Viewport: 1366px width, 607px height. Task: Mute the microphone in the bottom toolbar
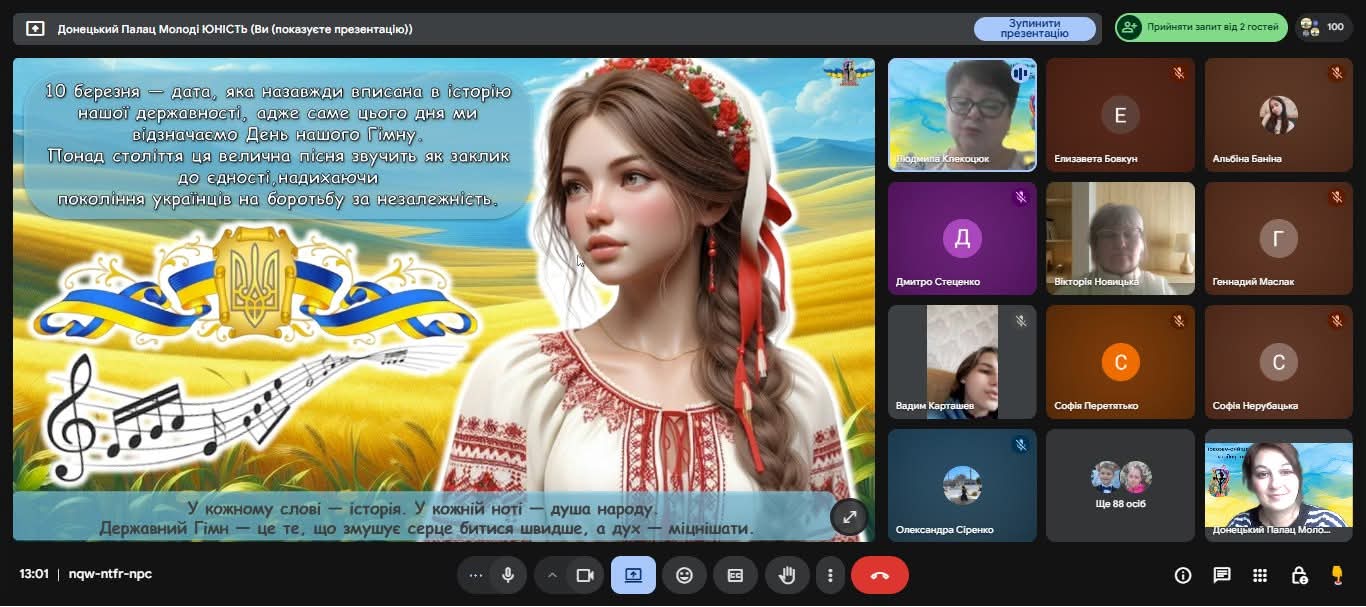(x=508, y=575)
